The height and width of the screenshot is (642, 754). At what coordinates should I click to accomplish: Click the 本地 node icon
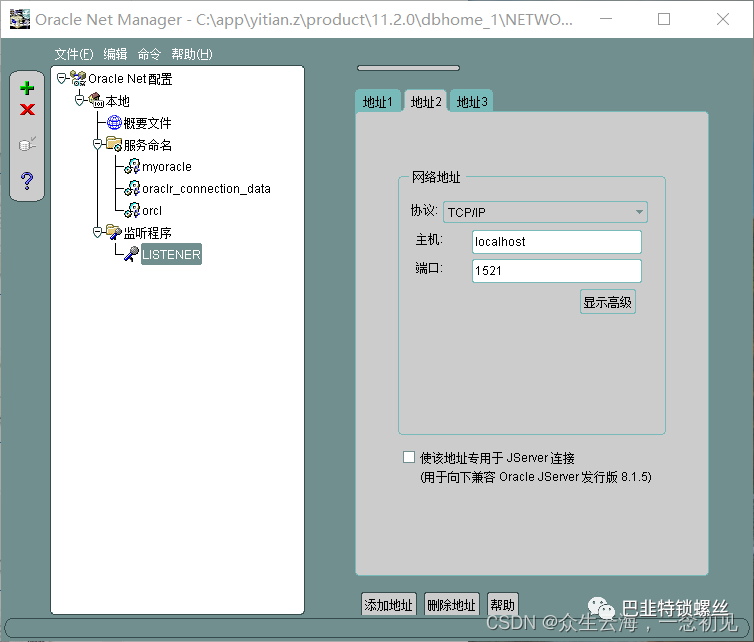coord(96,100)
